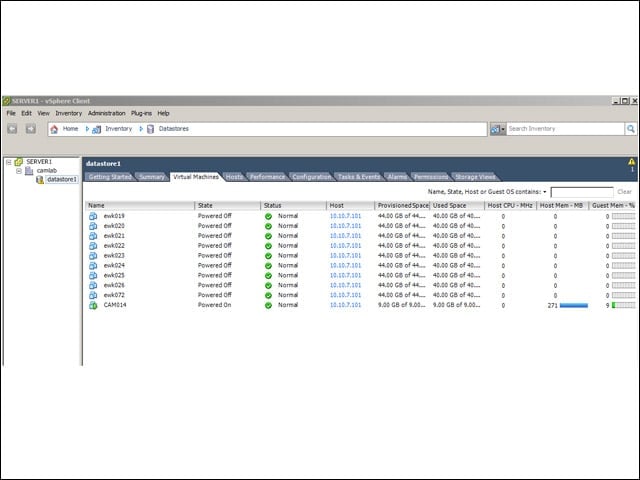Switch to the Performance tab
This screenshot has height=480, width=640.
pos(267,177)
